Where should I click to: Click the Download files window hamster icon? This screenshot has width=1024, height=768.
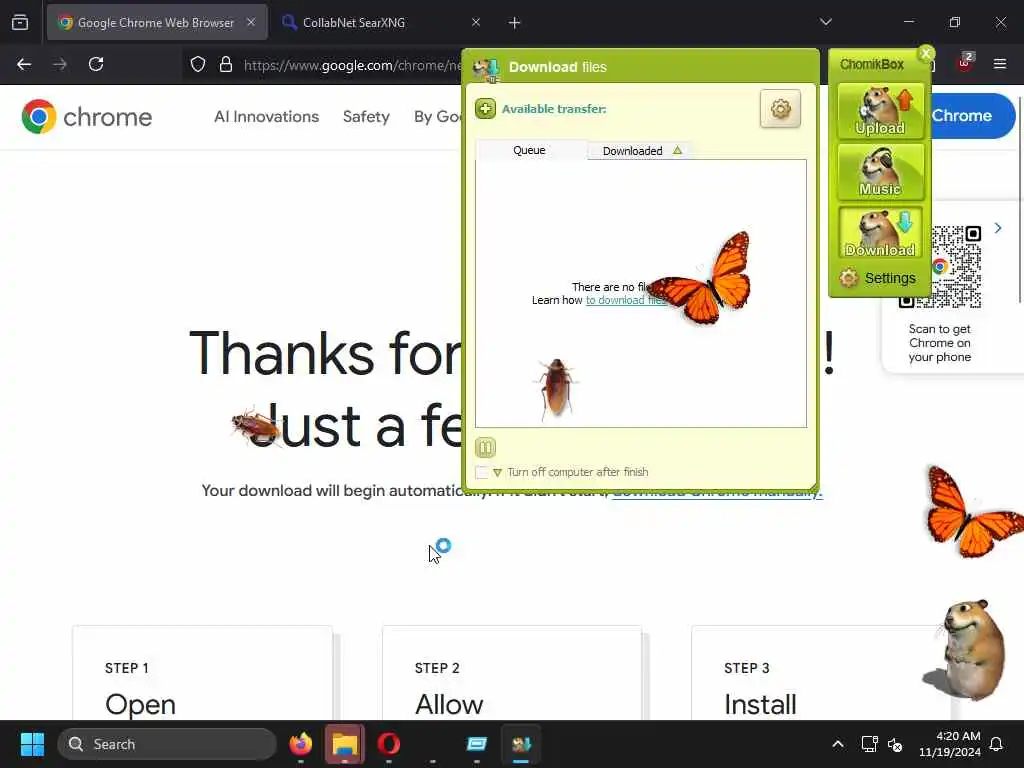coord(487,69)
